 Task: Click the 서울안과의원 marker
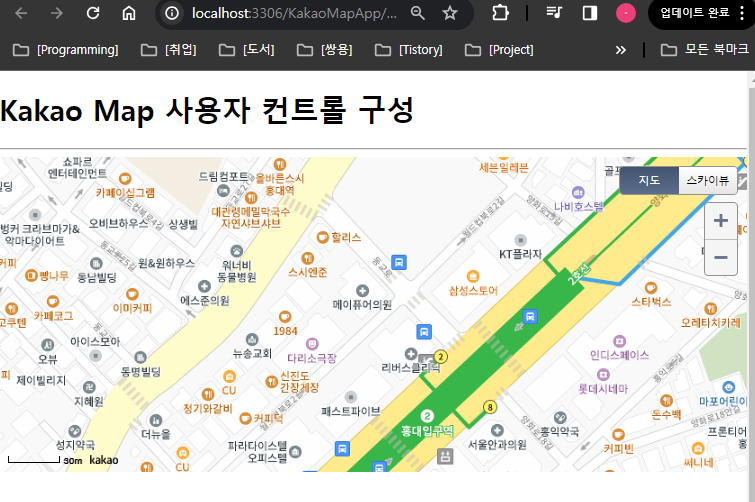497,430
